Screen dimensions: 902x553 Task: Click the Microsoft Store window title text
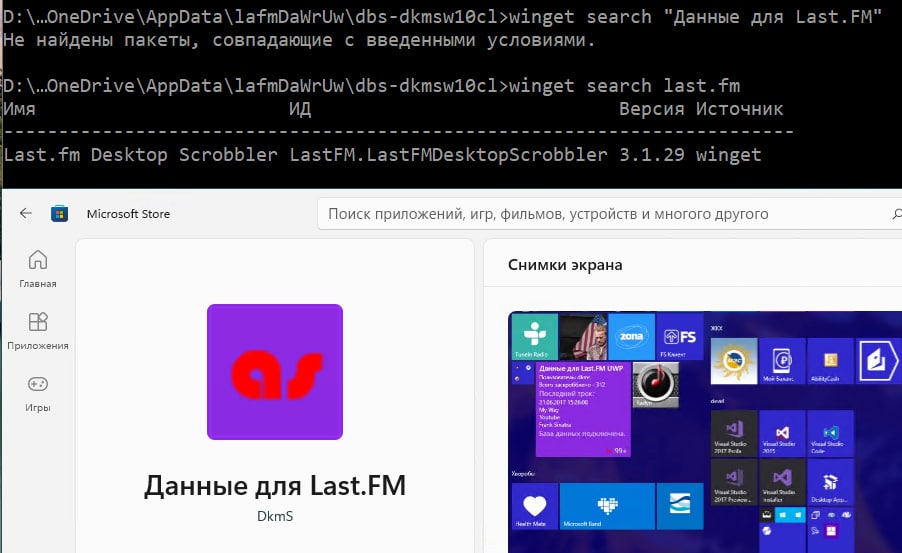click(128, 214)
